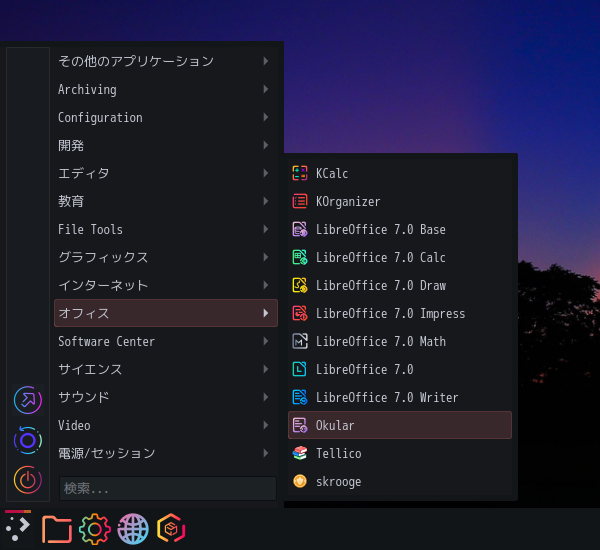
Task: Launch the web browser globe icon
Action: point(133,529)
